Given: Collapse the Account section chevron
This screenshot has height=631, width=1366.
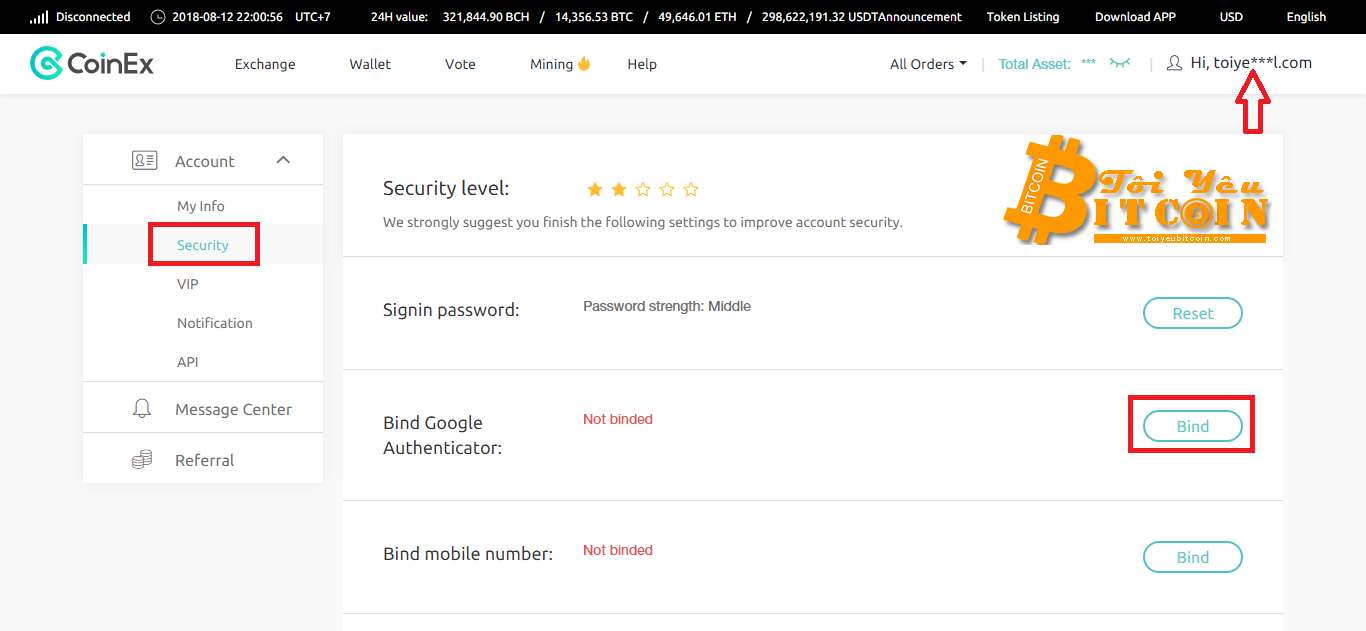Looking at the screenshot, I should tap(283, 160).
